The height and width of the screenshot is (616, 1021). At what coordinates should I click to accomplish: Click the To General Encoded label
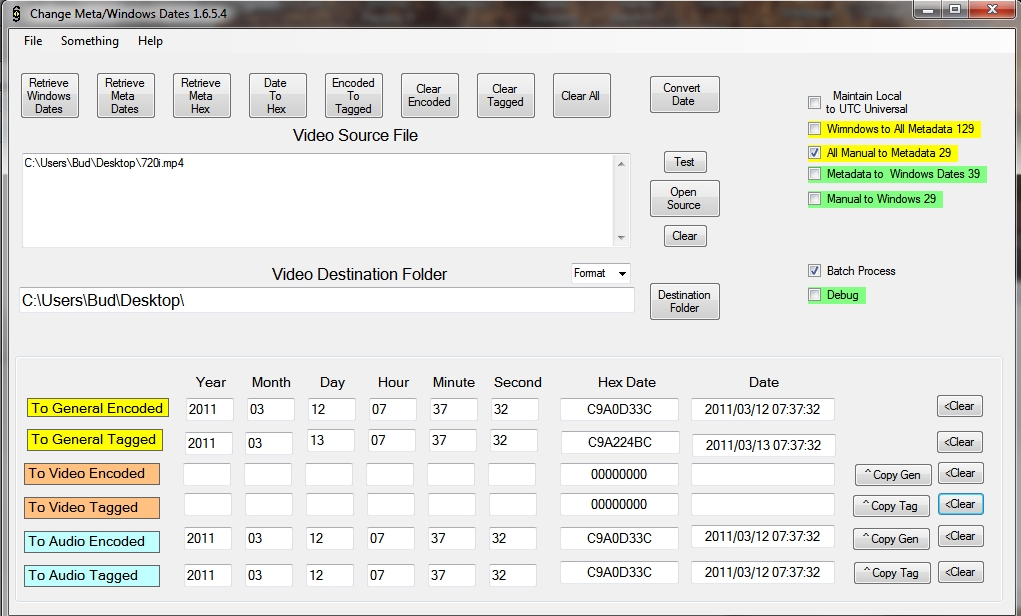click(x=98, y=408)
